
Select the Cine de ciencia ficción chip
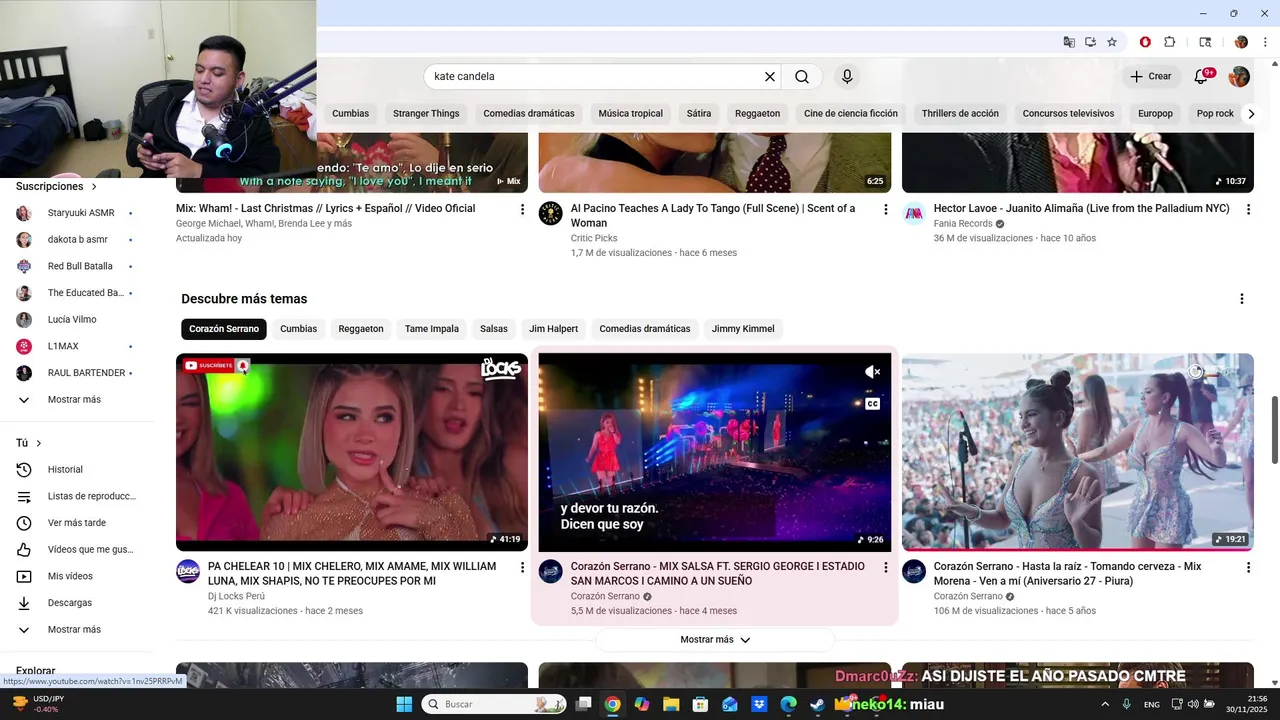tap(851, 114)
